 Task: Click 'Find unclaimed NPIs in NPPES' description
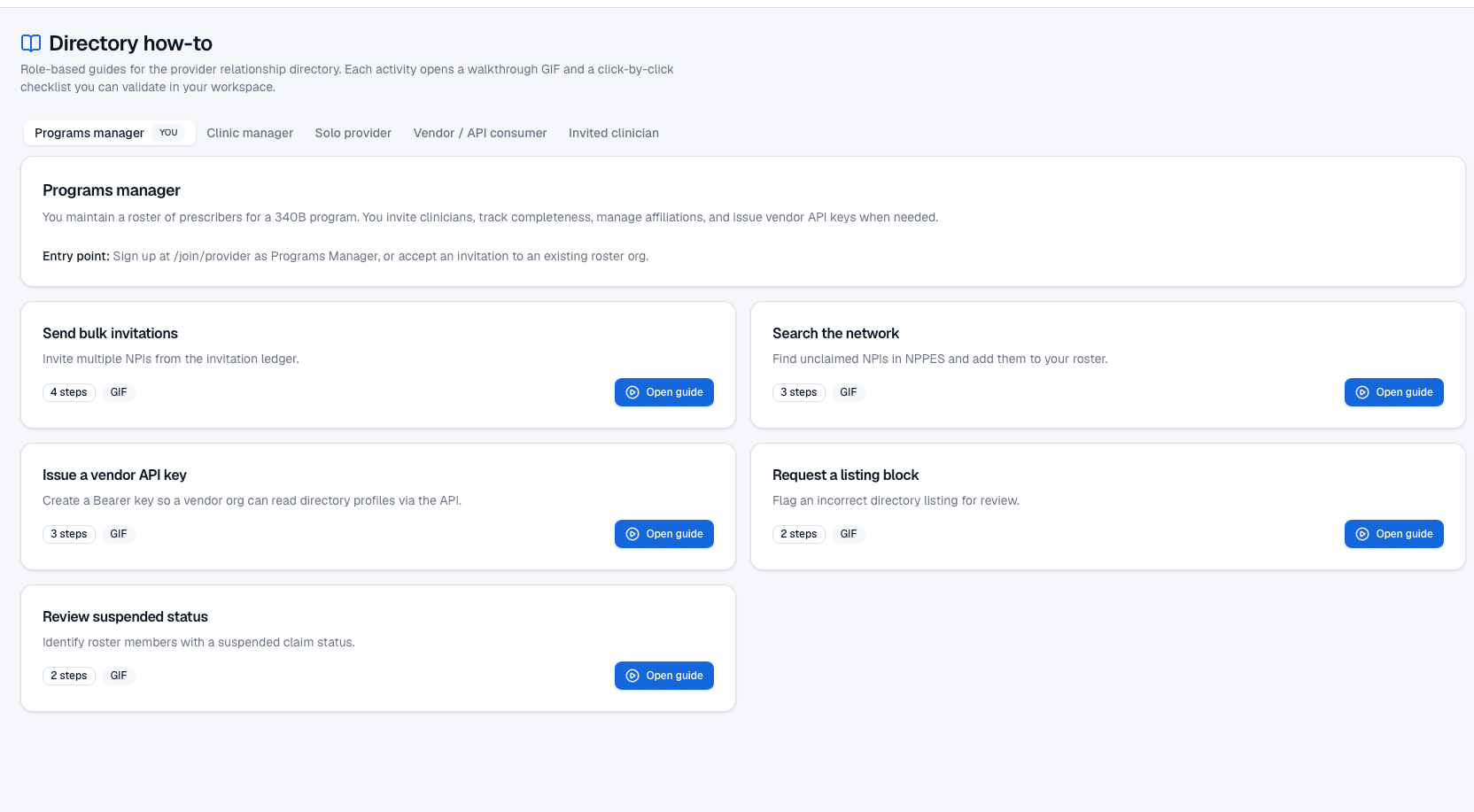pos(940,359)
